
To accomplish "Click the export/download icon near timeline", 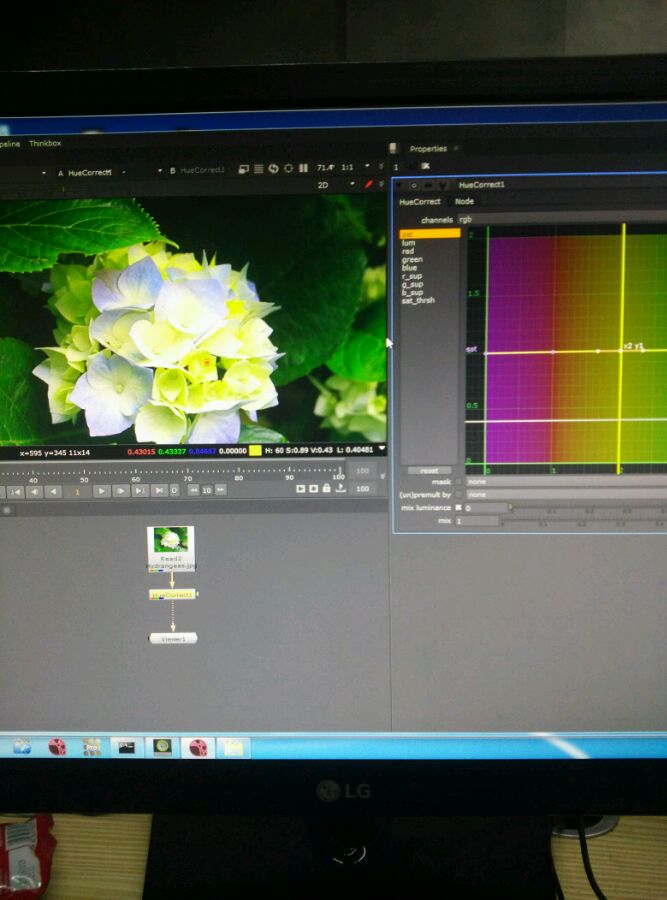I will [340, 488].
